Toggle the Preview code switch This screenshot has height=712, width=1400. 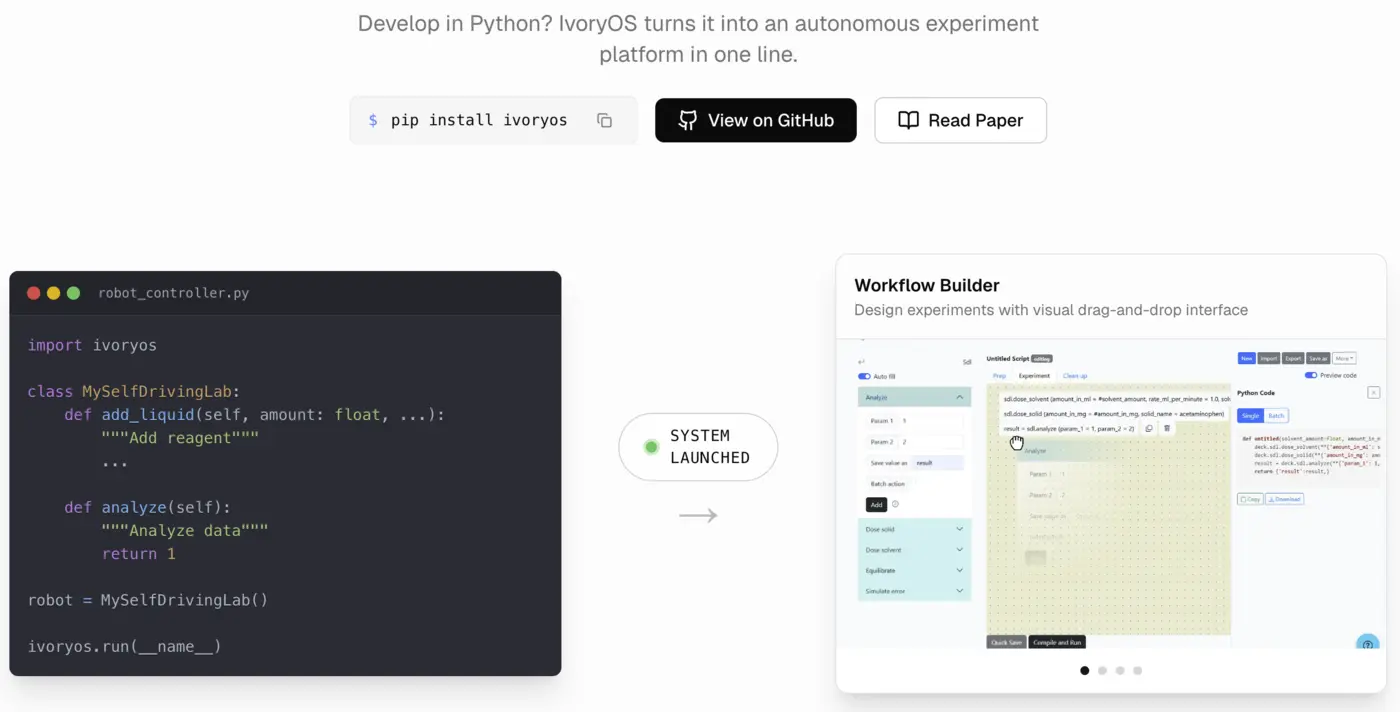[1311, 375]
